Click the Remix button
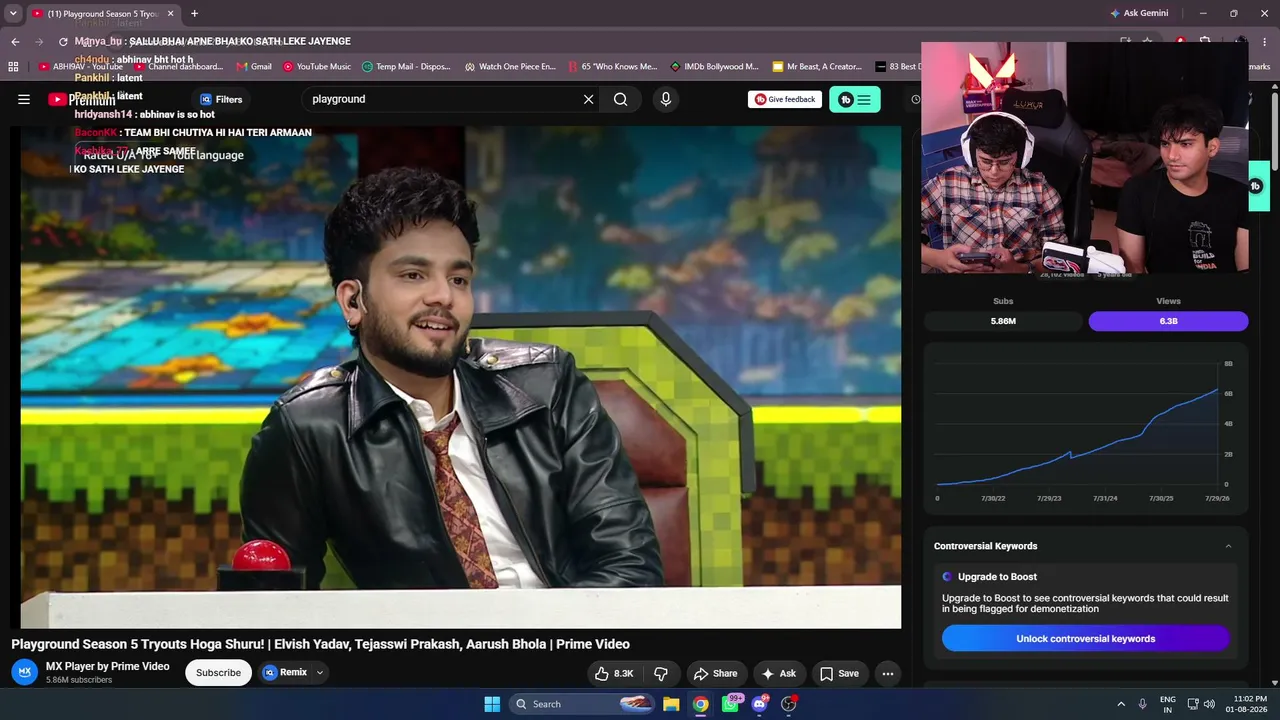 pyautogui.click(x=285, y=673)
